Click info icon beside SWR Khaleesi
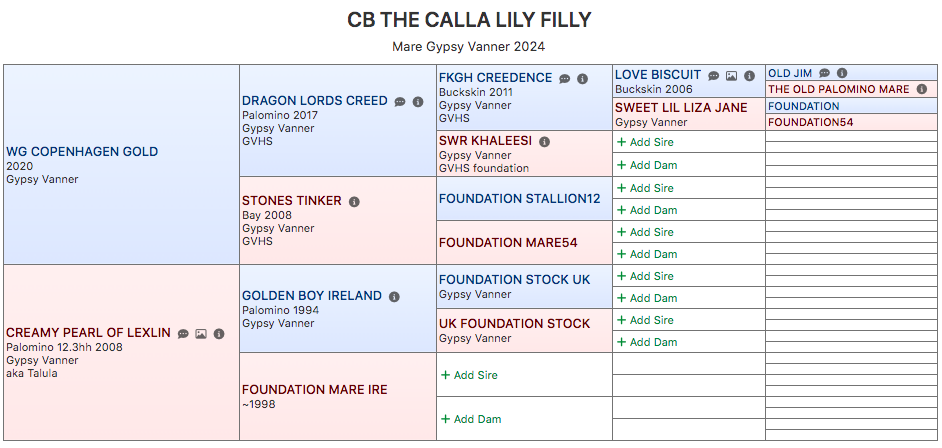Screen dimensions: 942x448 click(544, 142)
